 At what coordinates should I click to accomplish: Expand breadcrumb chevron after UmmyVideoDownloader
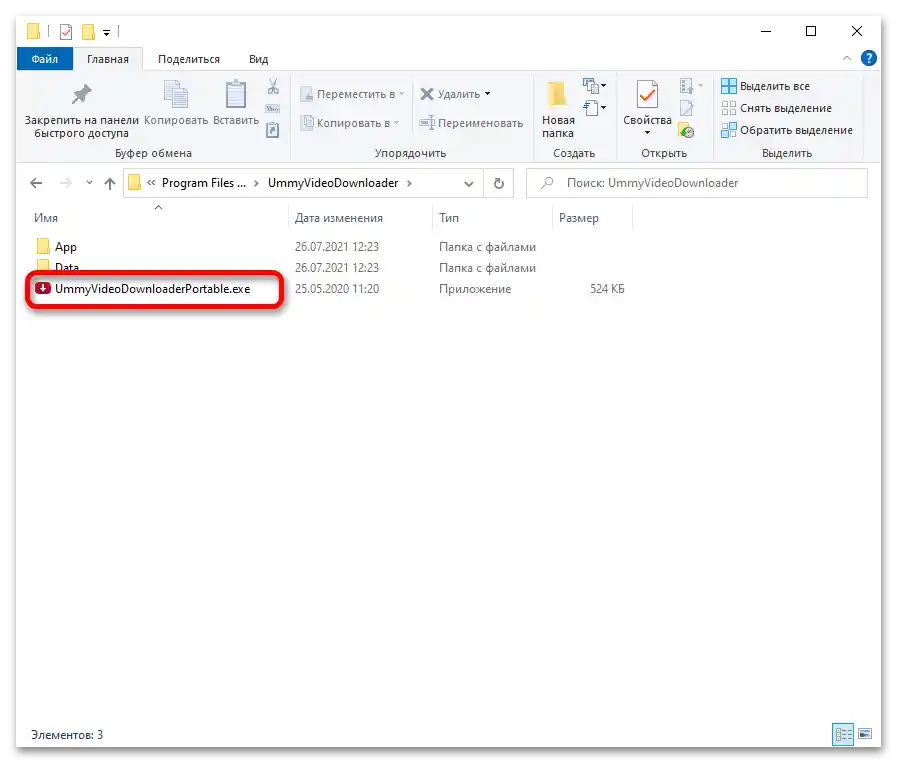pyautogui.click(x=409, y=183)
